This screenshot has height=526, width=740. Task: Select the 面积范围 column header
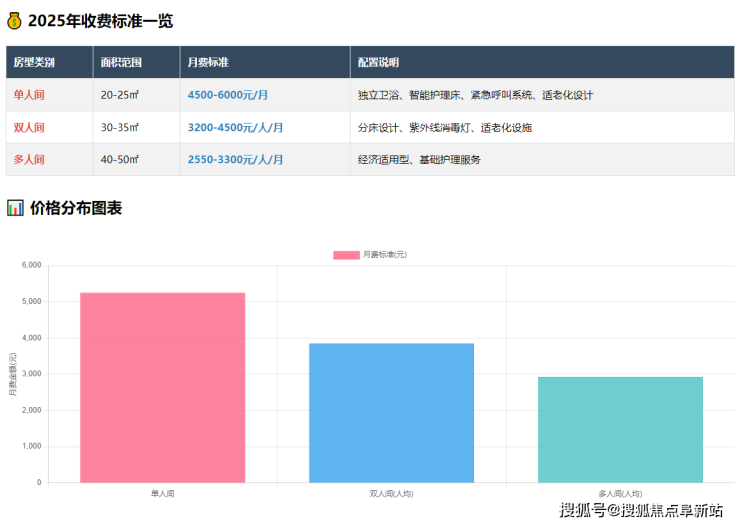point(121,62)
